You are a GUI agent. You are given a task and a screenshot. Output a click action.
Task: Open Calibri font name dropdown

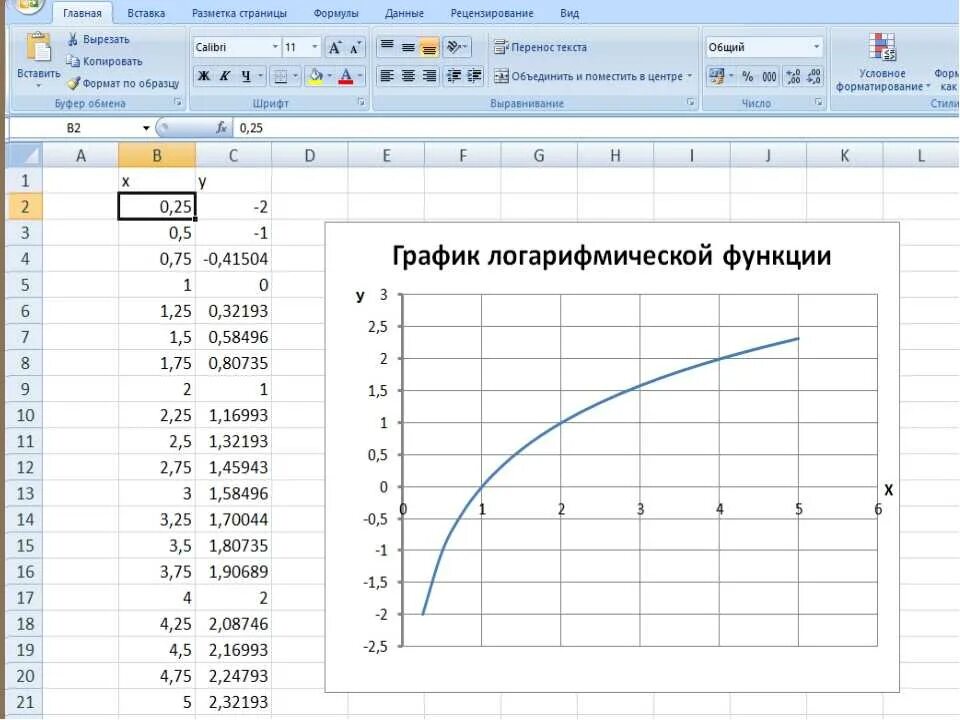coord(275,47)
